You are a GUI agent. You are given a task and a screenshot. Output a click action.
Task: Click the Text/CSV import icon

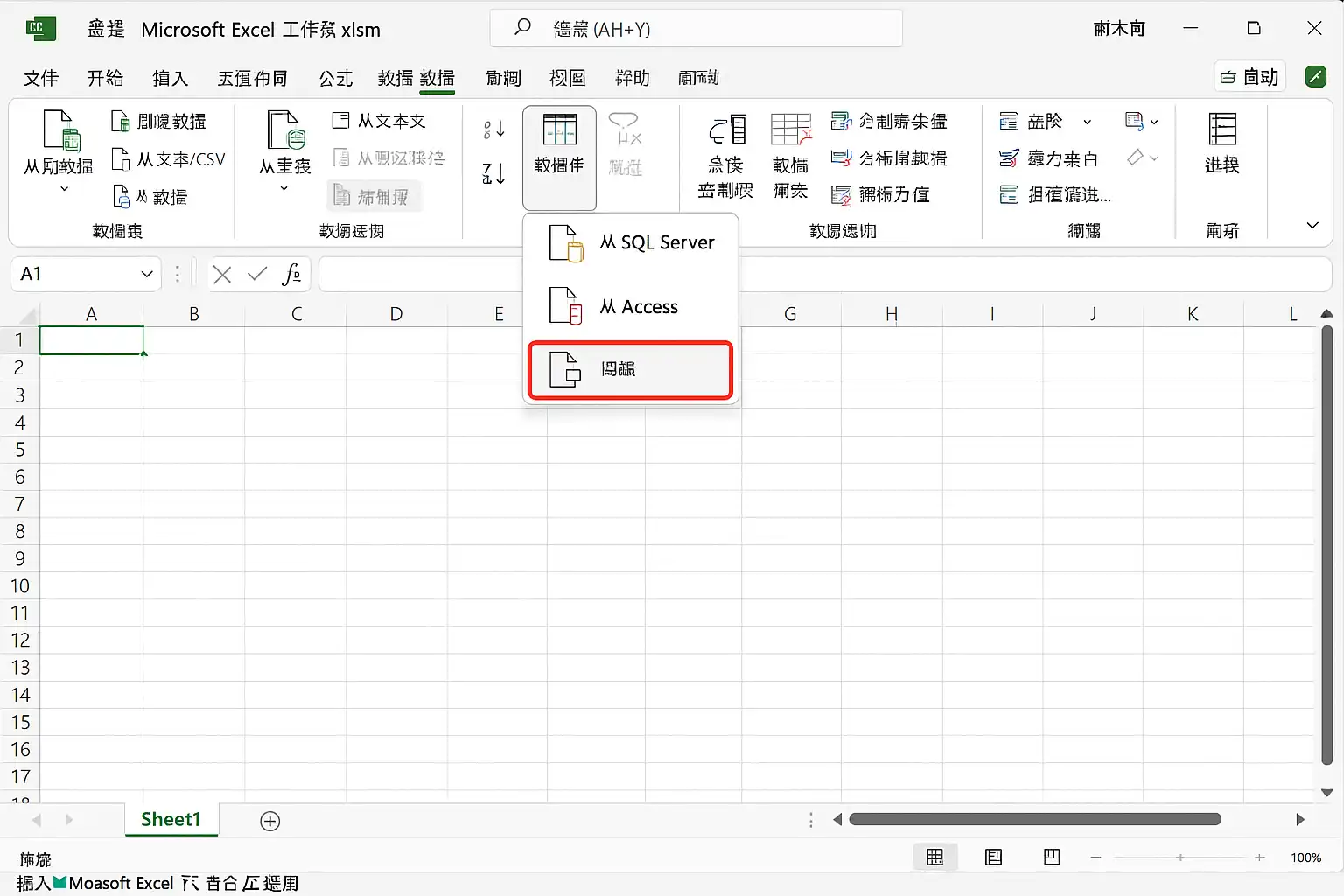coord(121,159)
